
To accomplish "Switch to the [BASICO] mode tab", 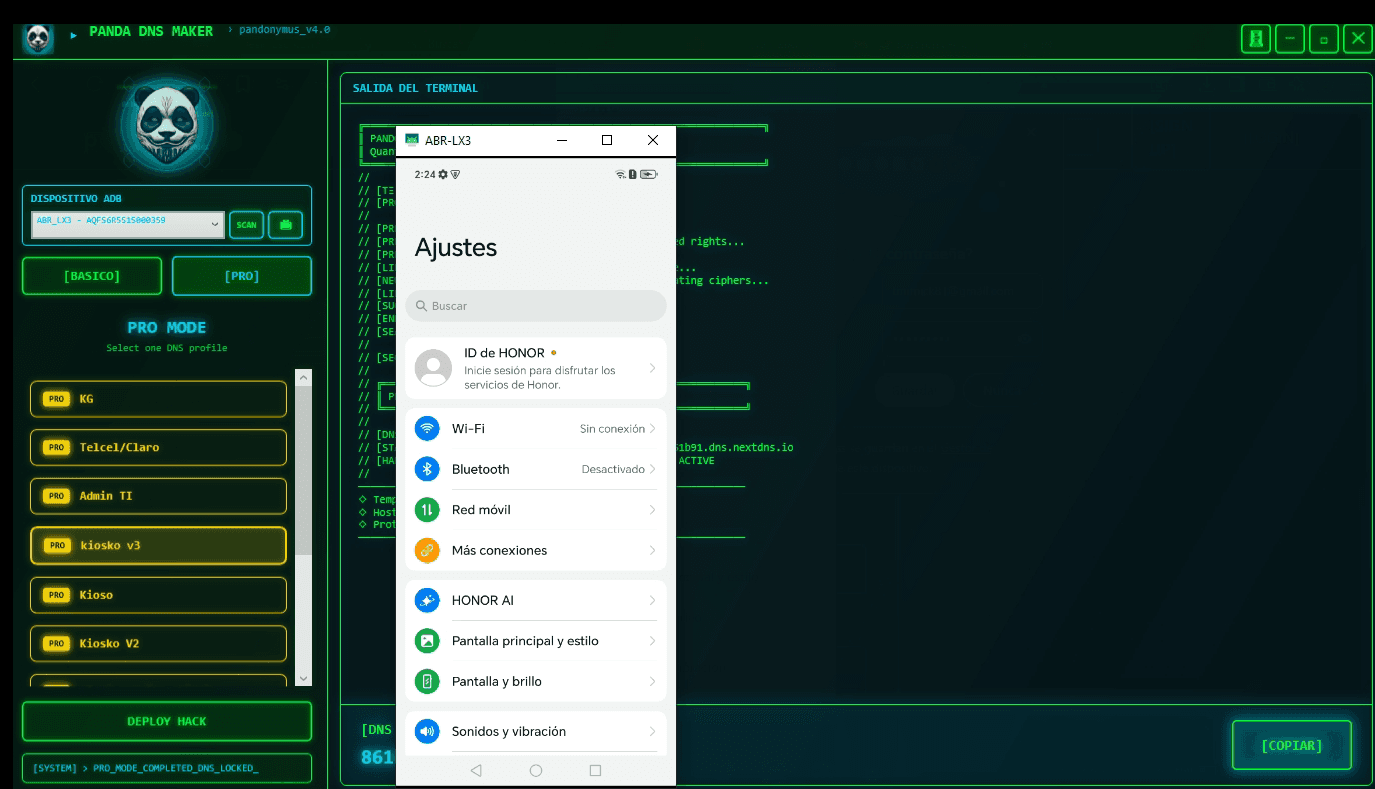I will click(92, 276).
